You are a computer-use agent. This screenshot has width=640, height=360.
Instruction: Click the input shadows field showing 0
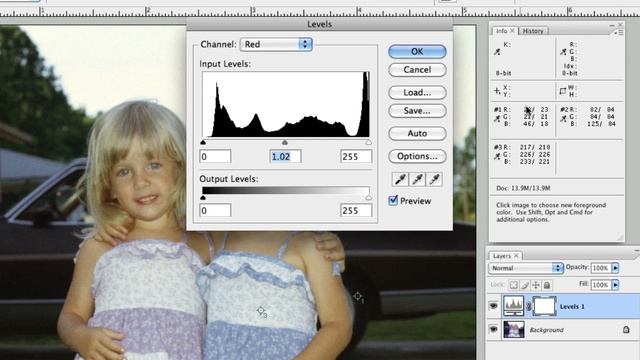(215, 156)
